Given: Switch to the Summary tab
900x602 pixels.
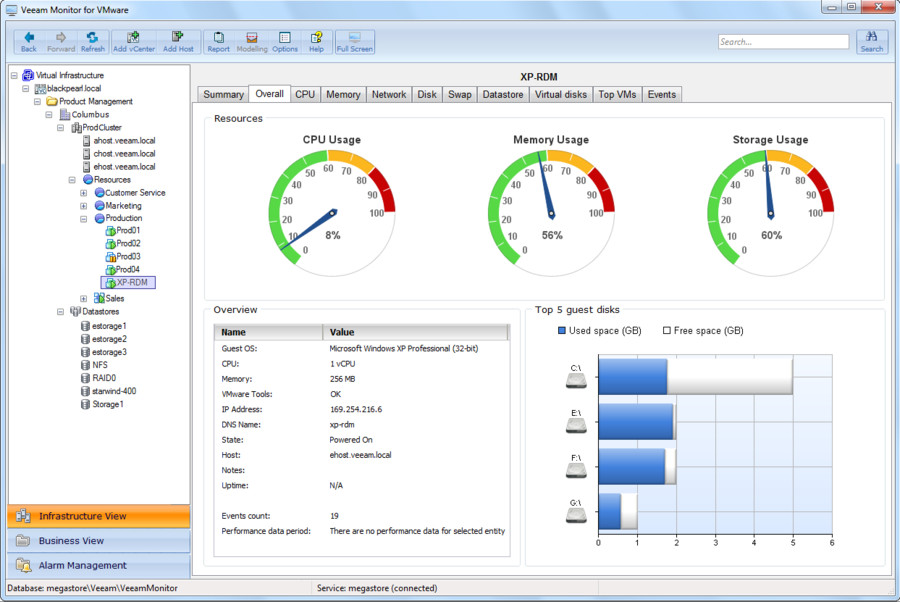Looking at the screenshot, I should (x=223, y=95).
